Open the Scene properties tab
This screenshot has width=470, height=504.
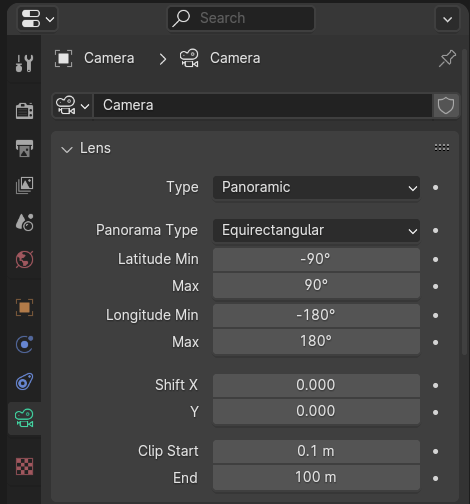[24, 222]
